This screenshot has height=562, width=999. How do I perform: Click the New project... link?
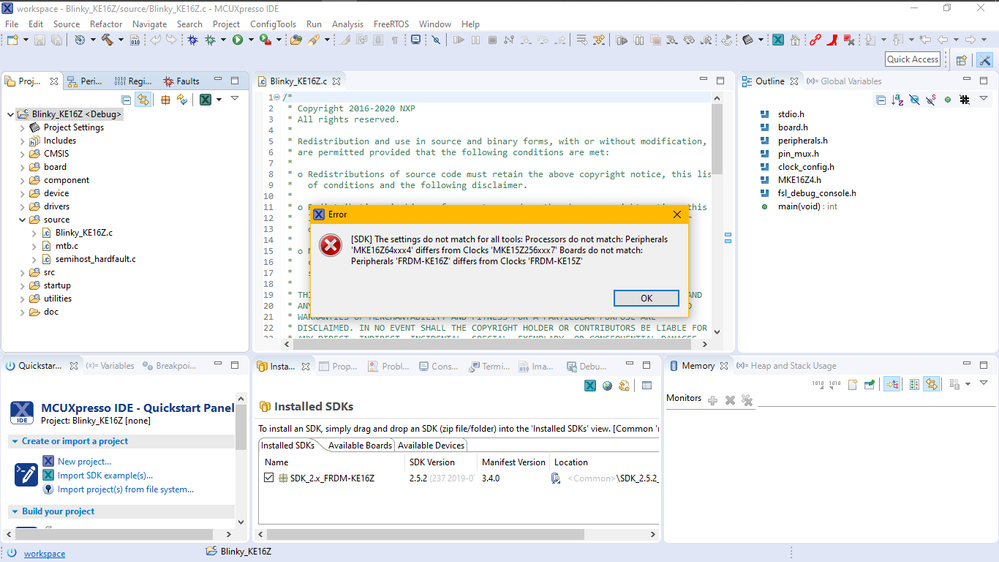click(84, 461)
